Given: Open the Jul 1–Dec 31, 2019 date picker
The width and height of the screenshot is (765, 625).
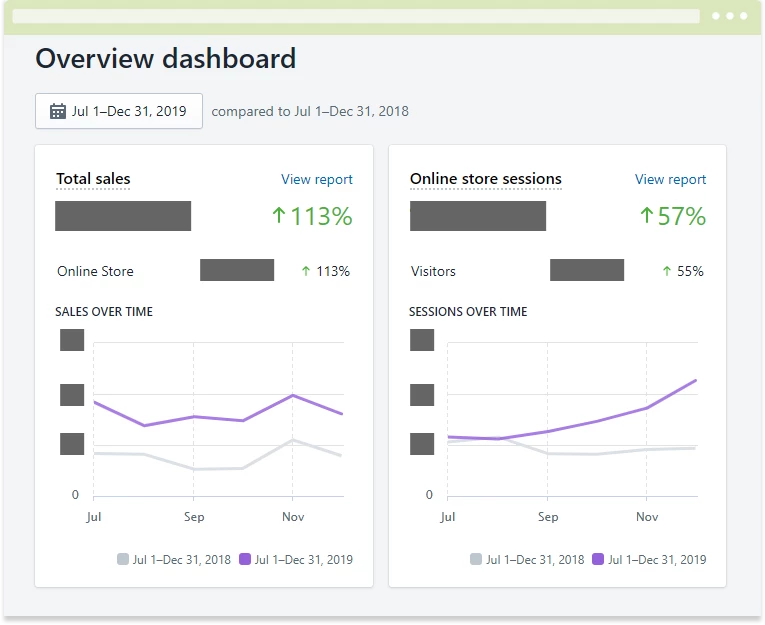Looking at the screenshot, I should point(119,111).
